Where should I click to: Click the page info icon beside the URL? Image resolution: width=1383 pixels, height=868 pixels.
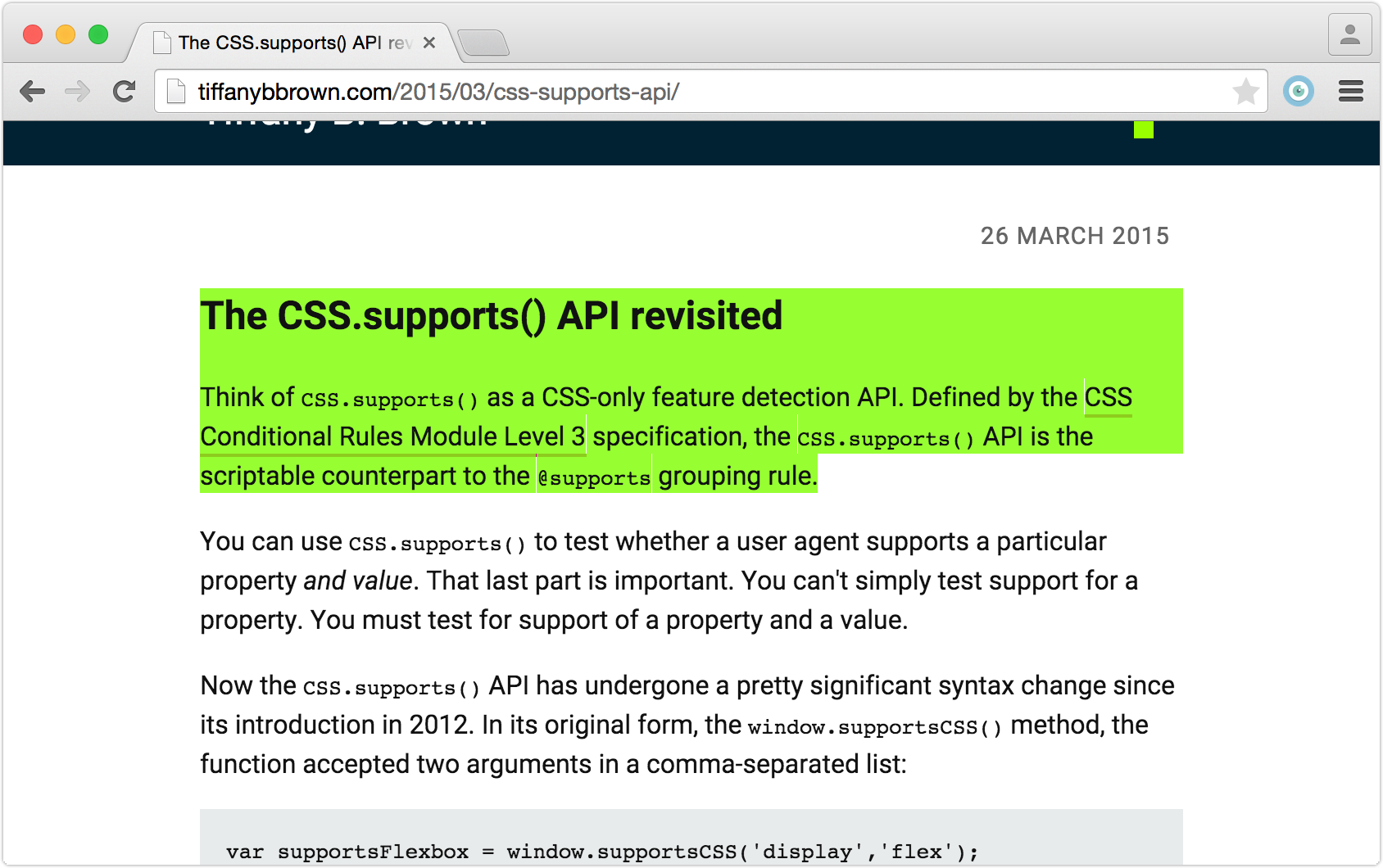[175, 91]
